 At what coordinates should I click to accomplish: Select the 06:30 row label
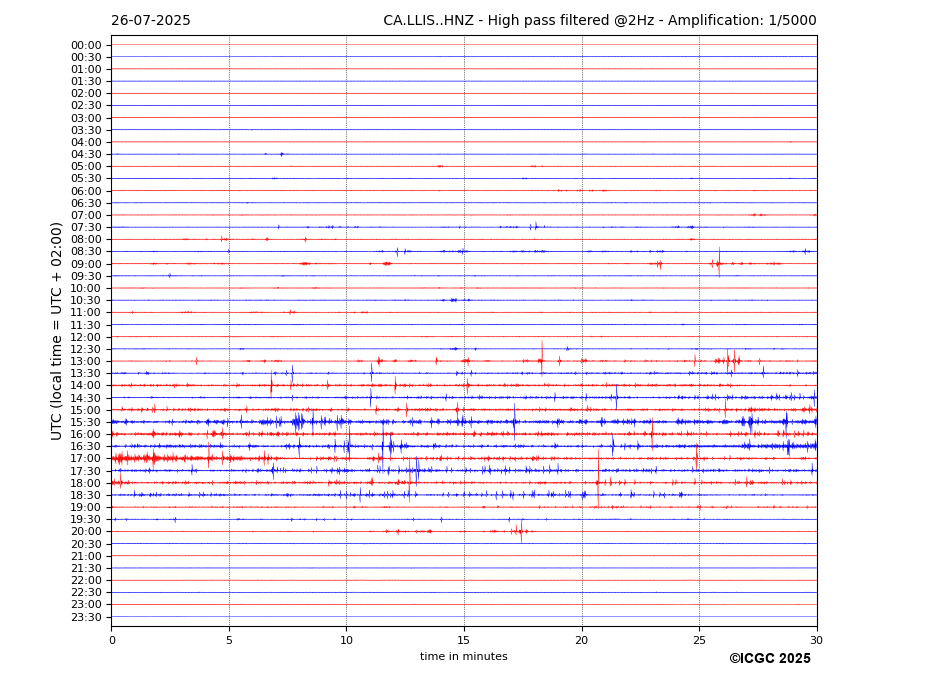(x=86, y=203)
